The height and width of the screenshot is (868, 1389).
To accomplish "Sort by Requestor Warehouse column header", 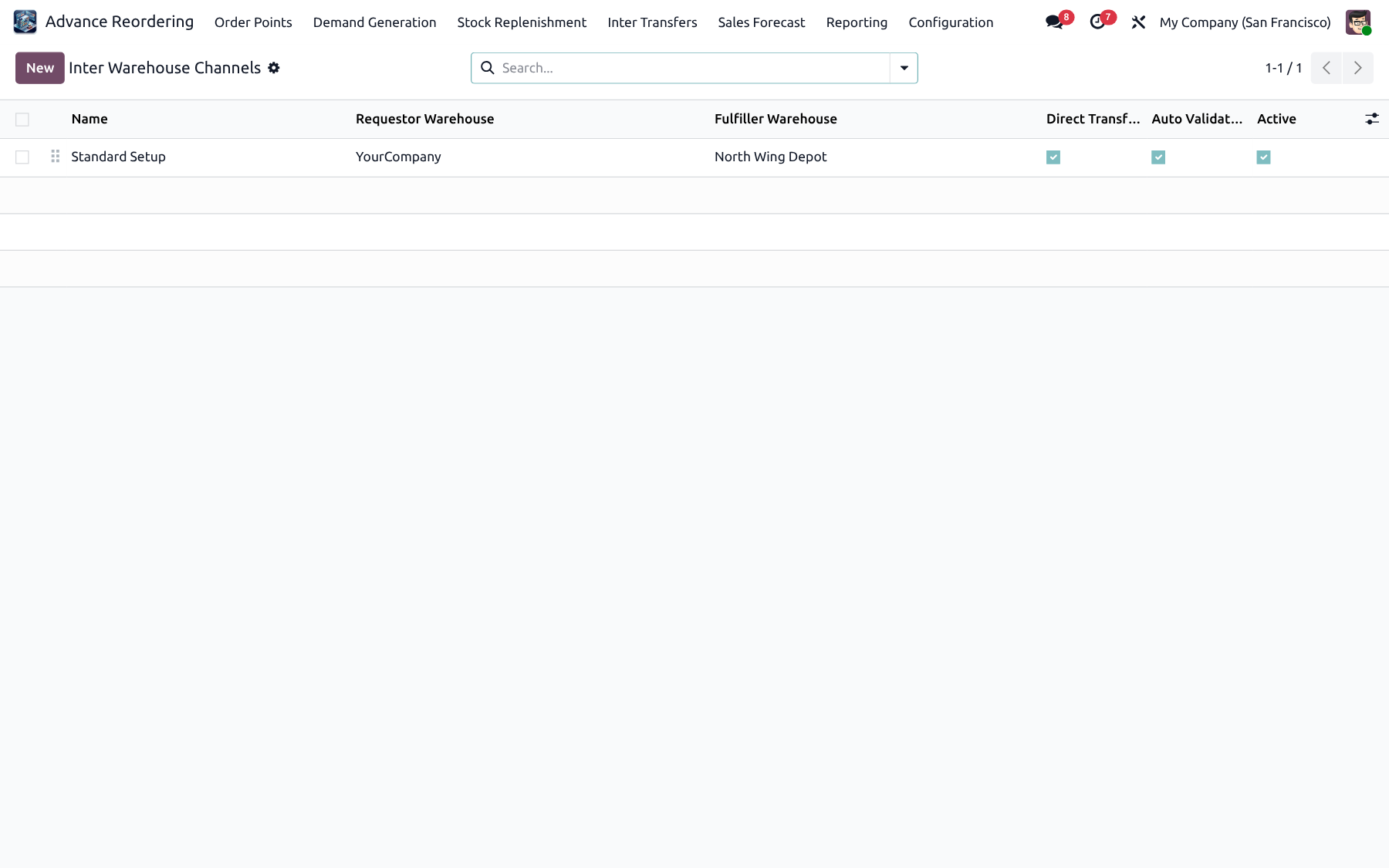I will [424, 119].
